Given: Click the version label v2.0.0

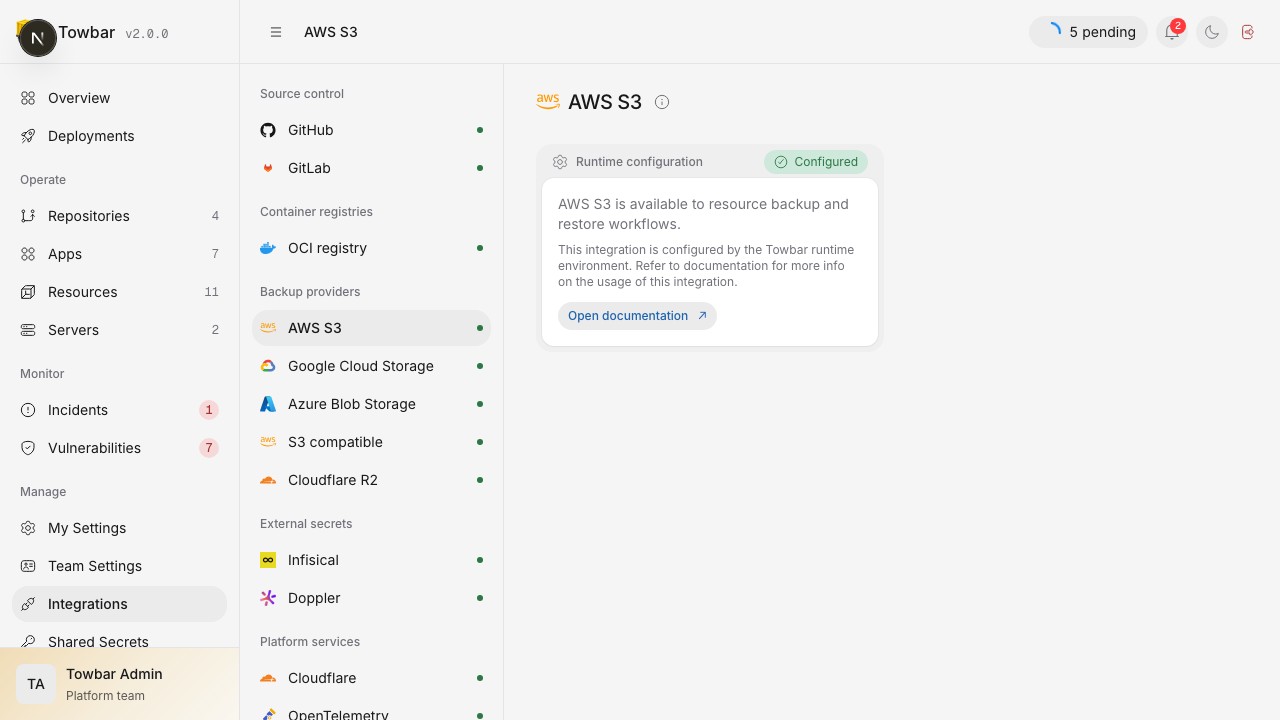Looking at the screenshot, I should [147, 33].
